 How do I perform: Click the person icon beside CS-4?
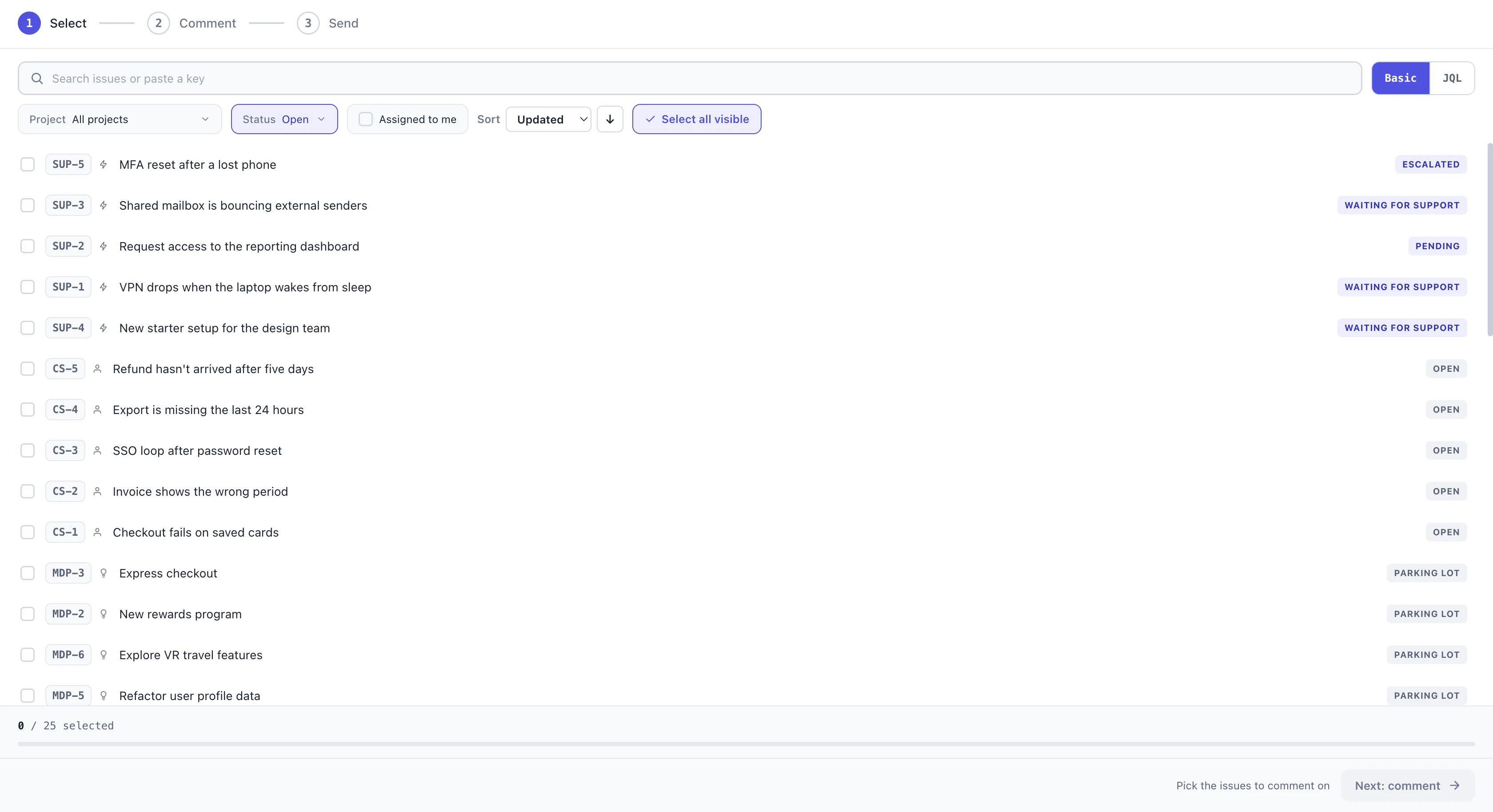(x=97, y=410)
